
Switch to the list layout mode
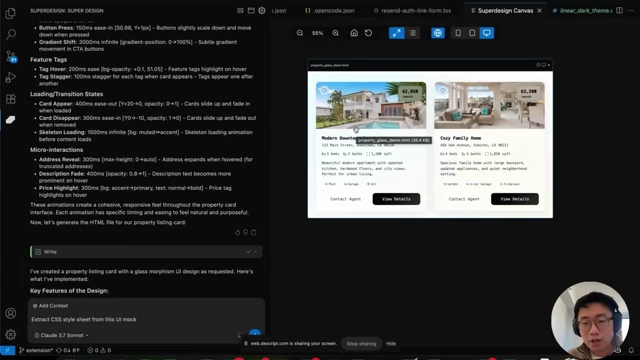(x=413, y=33)
